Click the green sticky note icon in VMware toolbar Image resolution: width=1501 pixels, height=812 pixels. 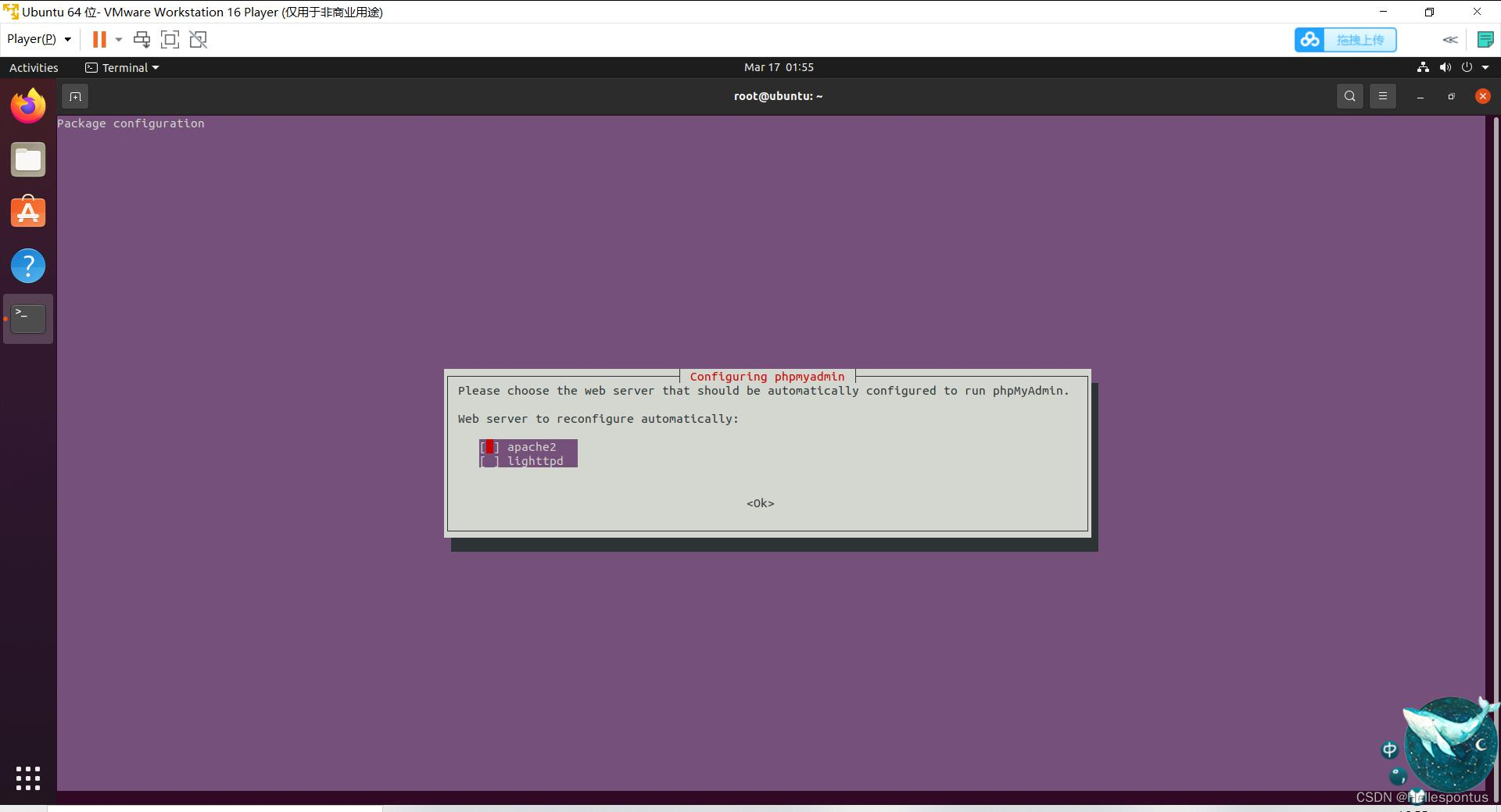(x=1485, y=39)
